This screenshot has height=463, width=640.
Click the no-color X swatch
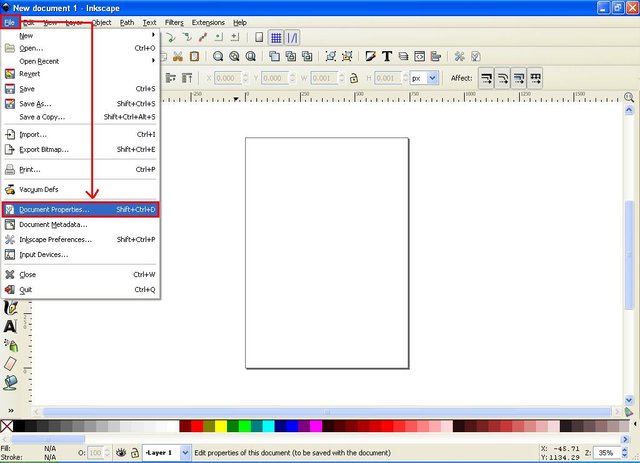[7, 426]
